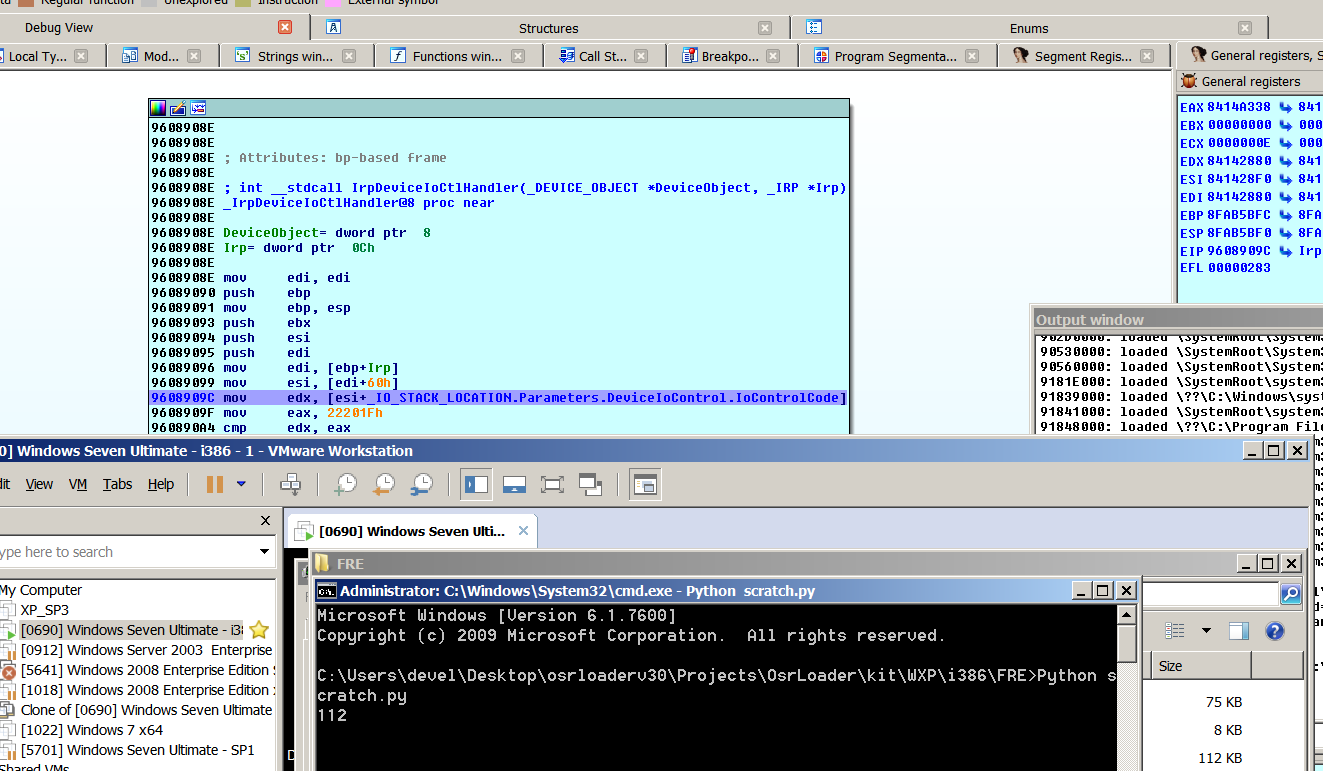Take a snapshot of the virtual machine
The height and width of the screenshot is (771, 1323).
click(x=345, y=485)
